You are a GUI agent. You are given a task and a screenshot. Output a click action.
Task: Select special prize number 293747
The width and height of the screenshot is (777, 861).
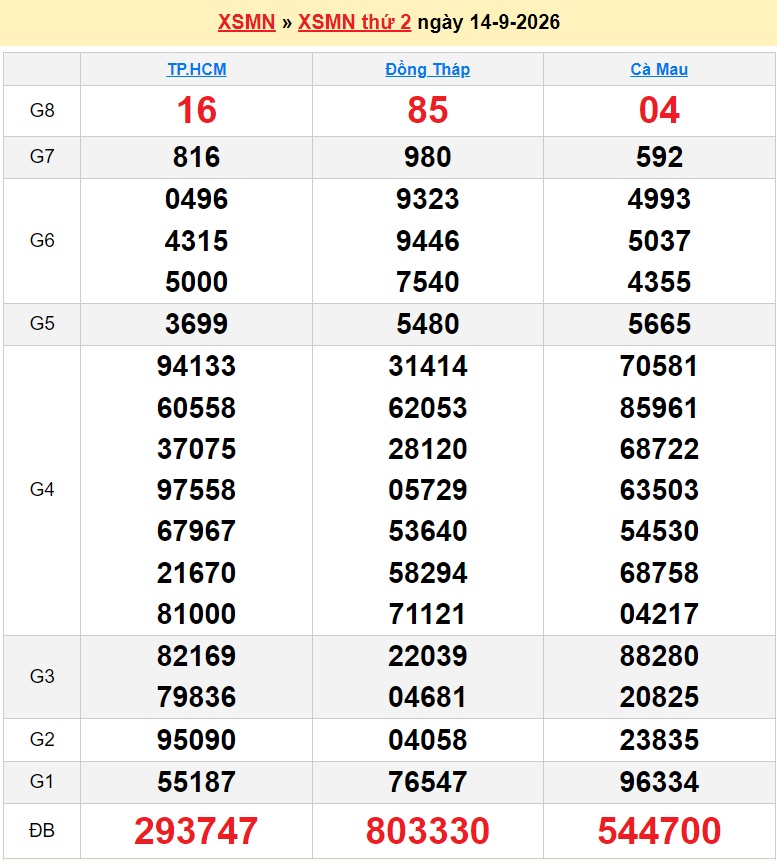tap(197, 831)
